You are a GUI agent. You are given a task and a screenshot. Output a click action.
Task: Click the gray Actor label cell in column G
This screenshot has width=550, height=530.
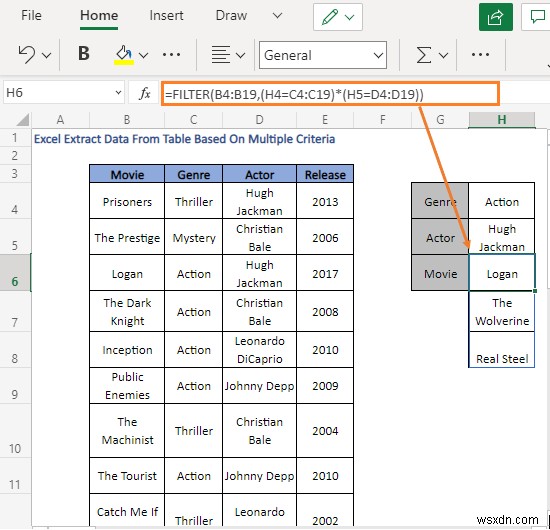pyautogui.click(x=440, y=237)
